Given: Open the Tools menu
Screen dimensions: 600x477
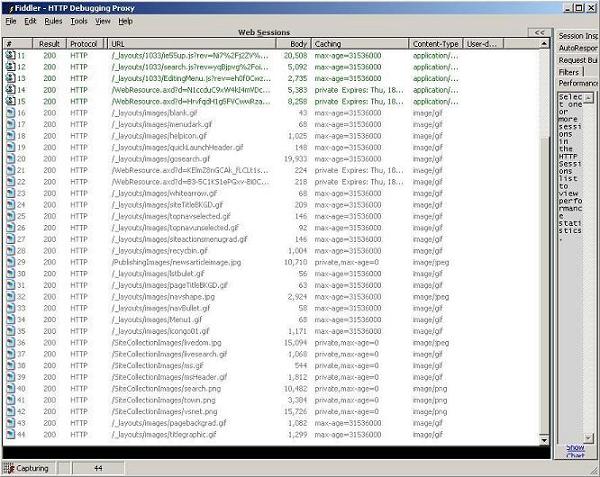Looking at the screenshot, I should 79,20.
